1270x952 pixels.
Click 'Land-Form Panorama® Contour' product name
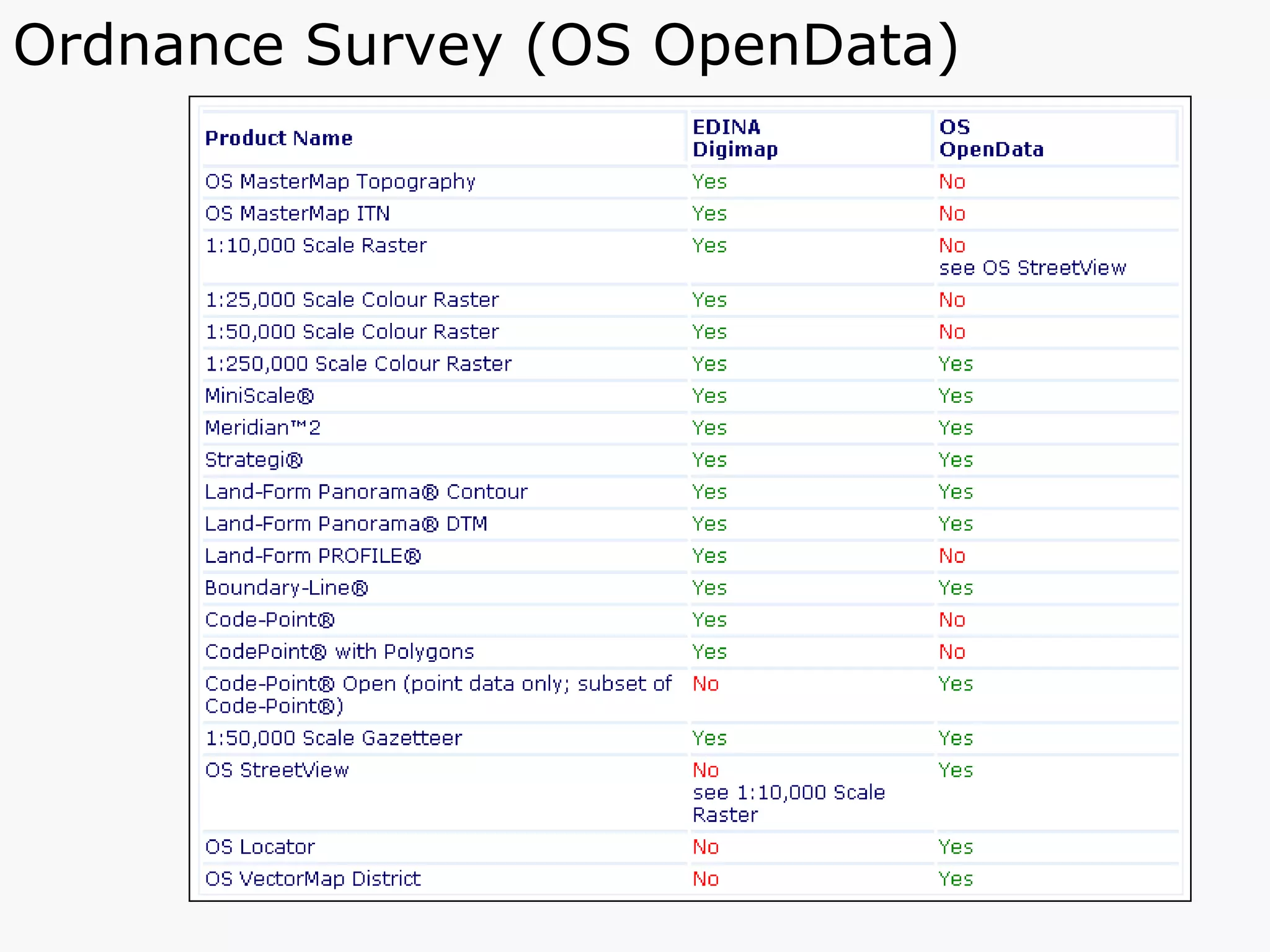point(366,491)
